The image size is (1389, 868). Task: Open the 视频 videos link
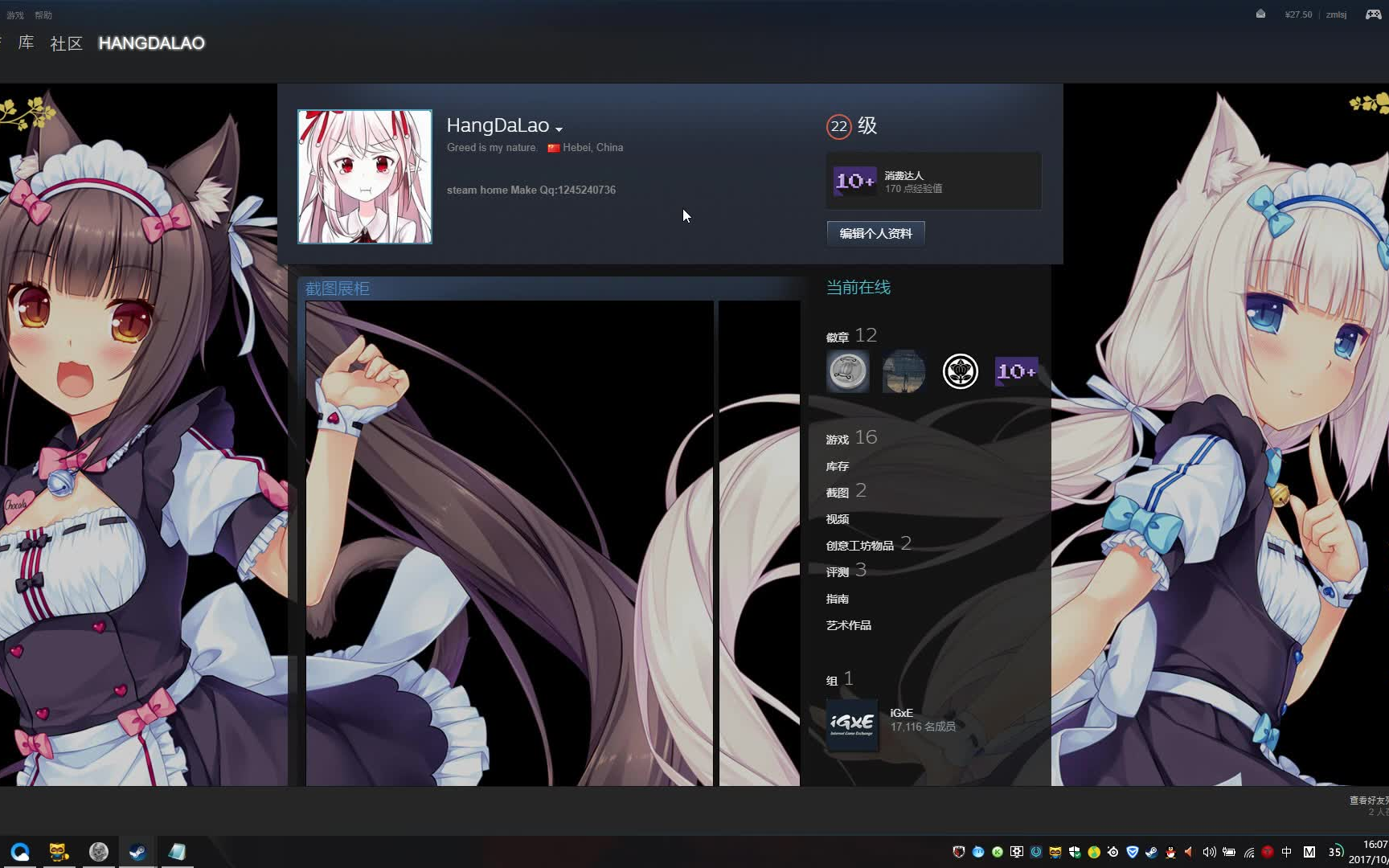(x=837, y=519)
